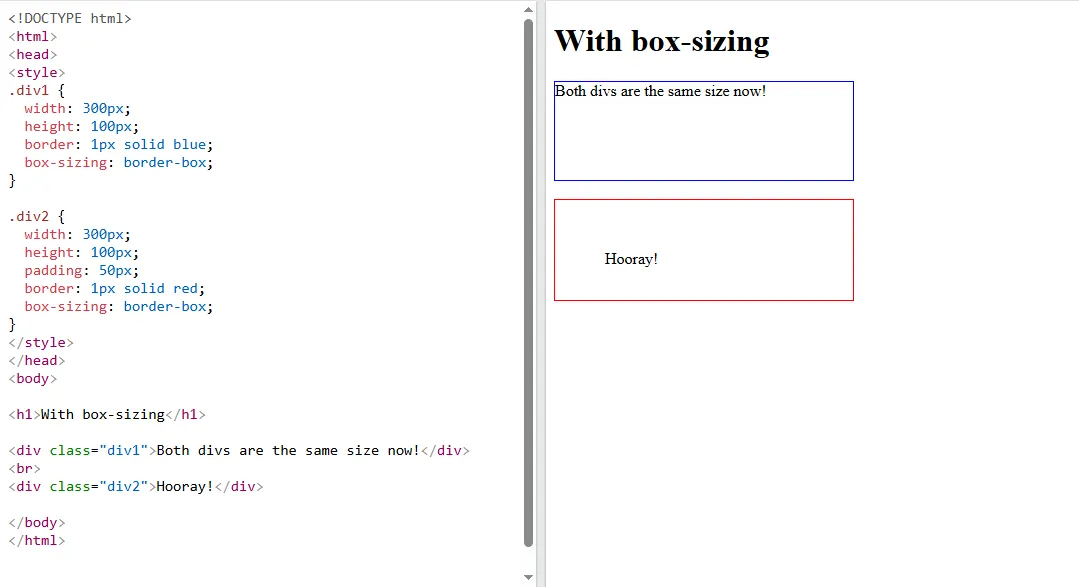This screenshot has height=587, width=1079.
Task: Click the closing body tag
Action: click(x=36, y=522)
